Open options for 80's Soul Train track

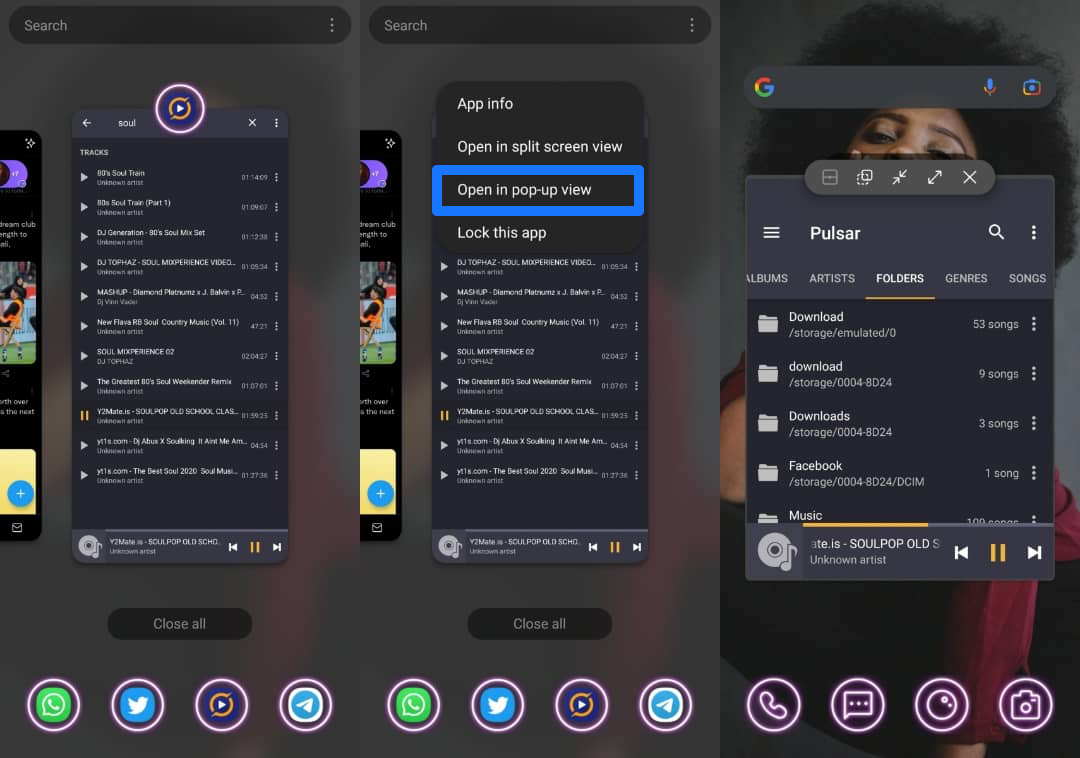(x=276, y=178)
